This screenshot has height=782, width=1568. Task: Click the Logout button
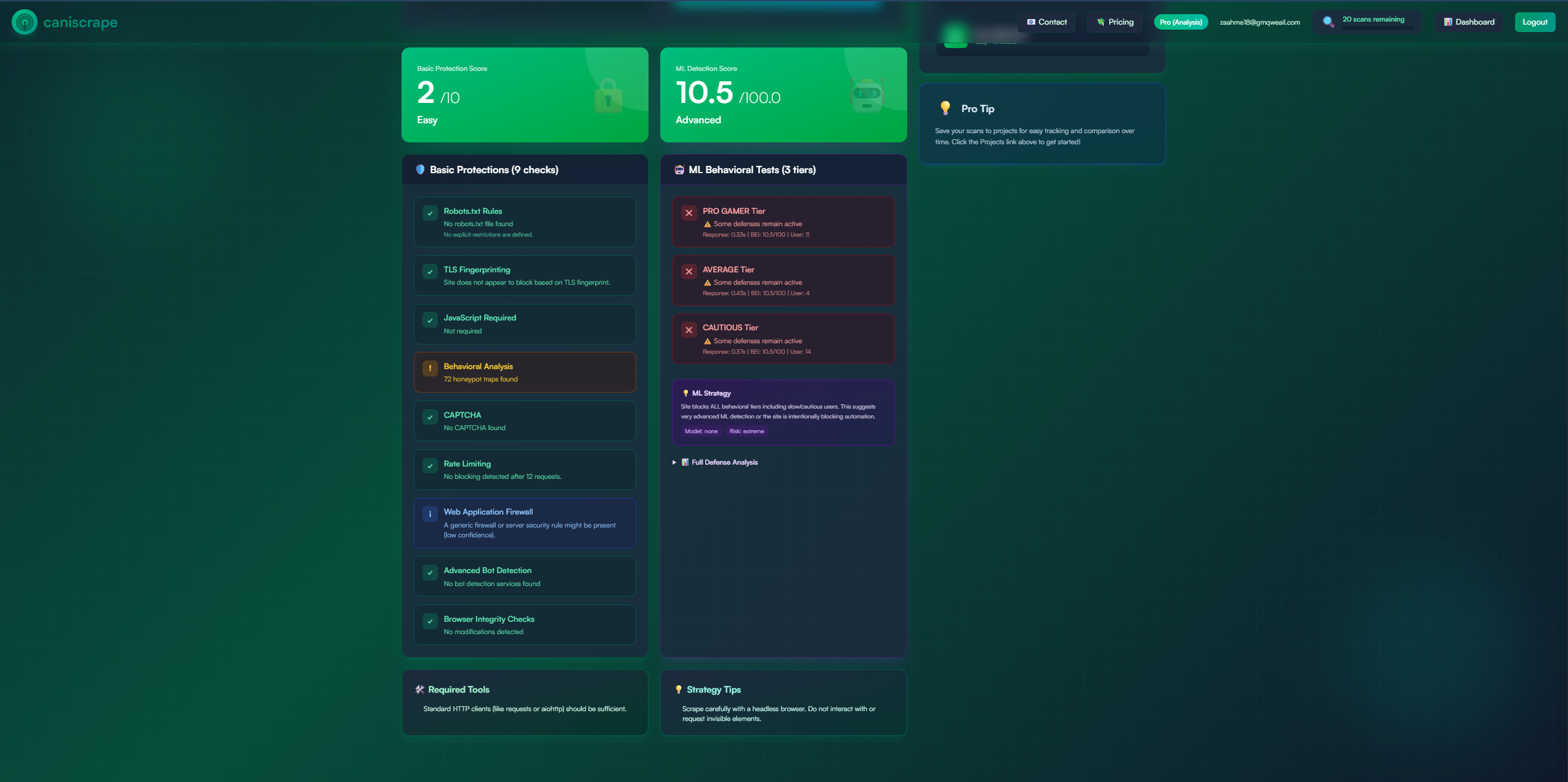pyautogui.click(x=1534, y=22)
